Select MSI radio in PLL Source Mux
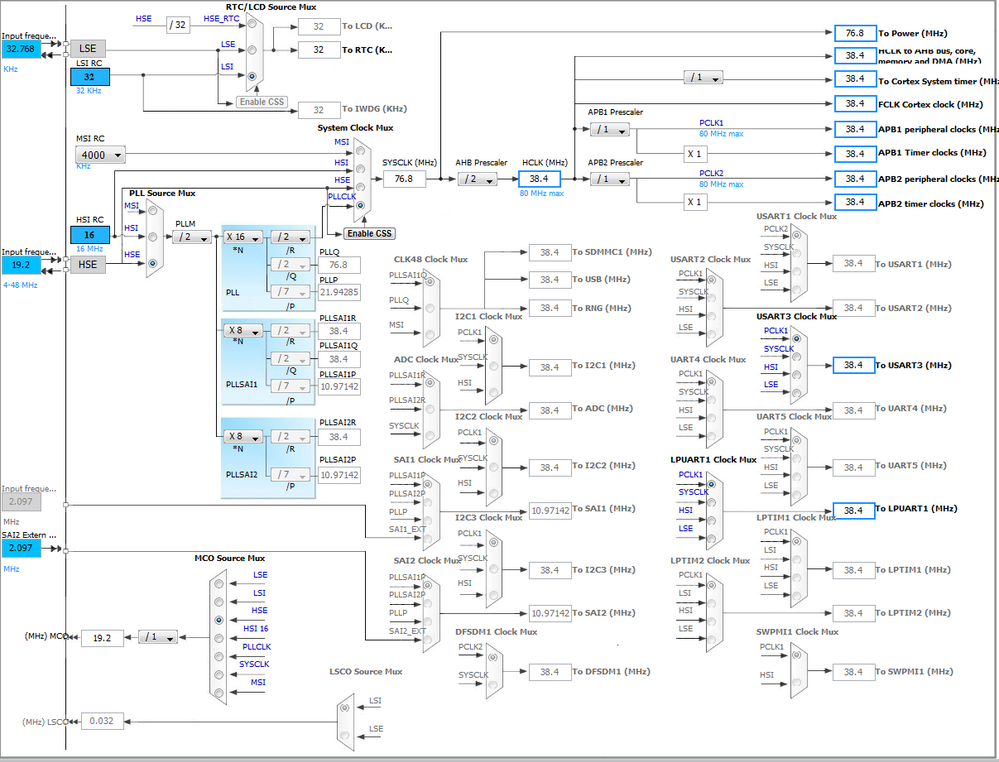Image resolution: width=999 pixels, height=762 pixels. tap(153, 211)
